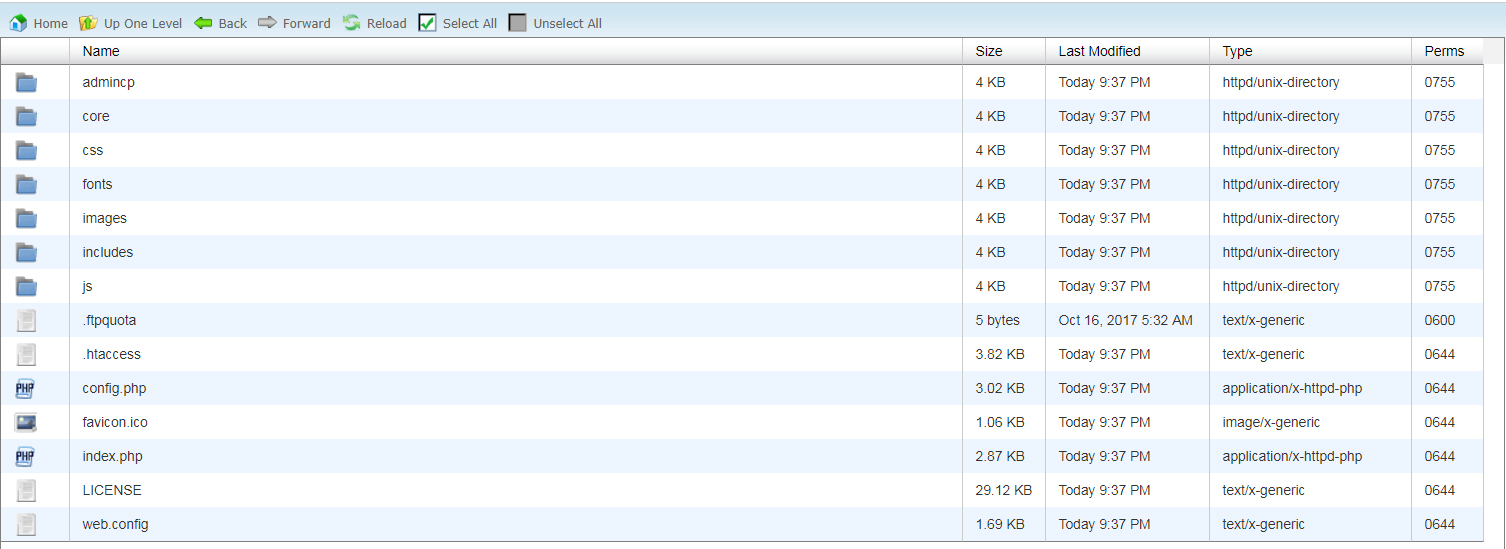The height and width of the screenshot is (549, 1506).
Task: Click the favicon.ico image icon
Action: 26,422
